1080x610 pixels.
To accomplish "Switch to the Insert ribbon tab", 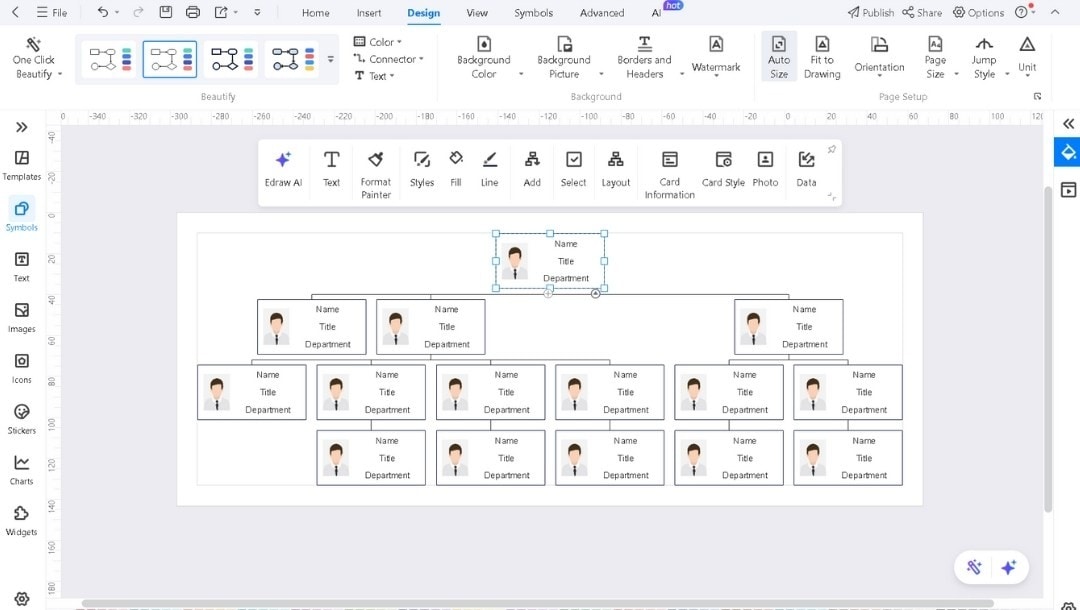I will pos(368,13).
